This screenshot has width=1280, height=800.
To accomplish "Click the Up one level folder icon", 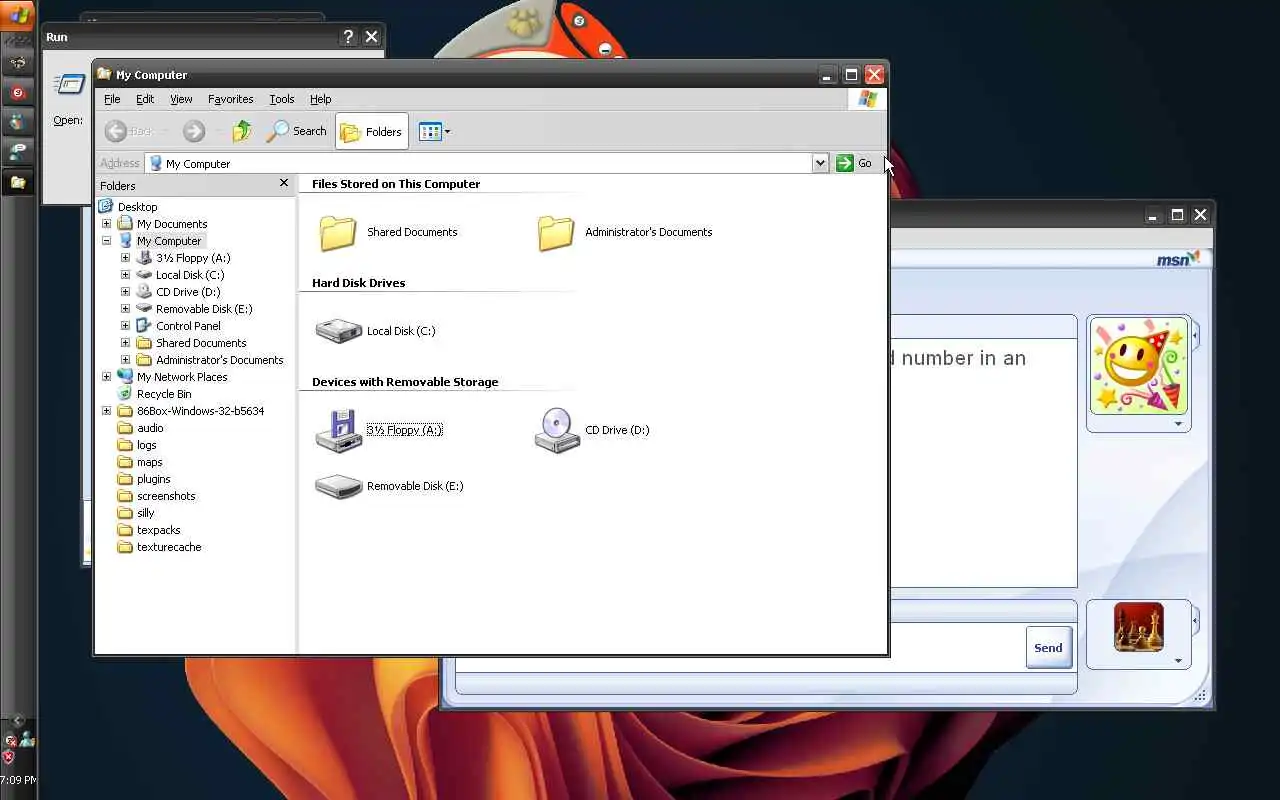I will 241,131.
